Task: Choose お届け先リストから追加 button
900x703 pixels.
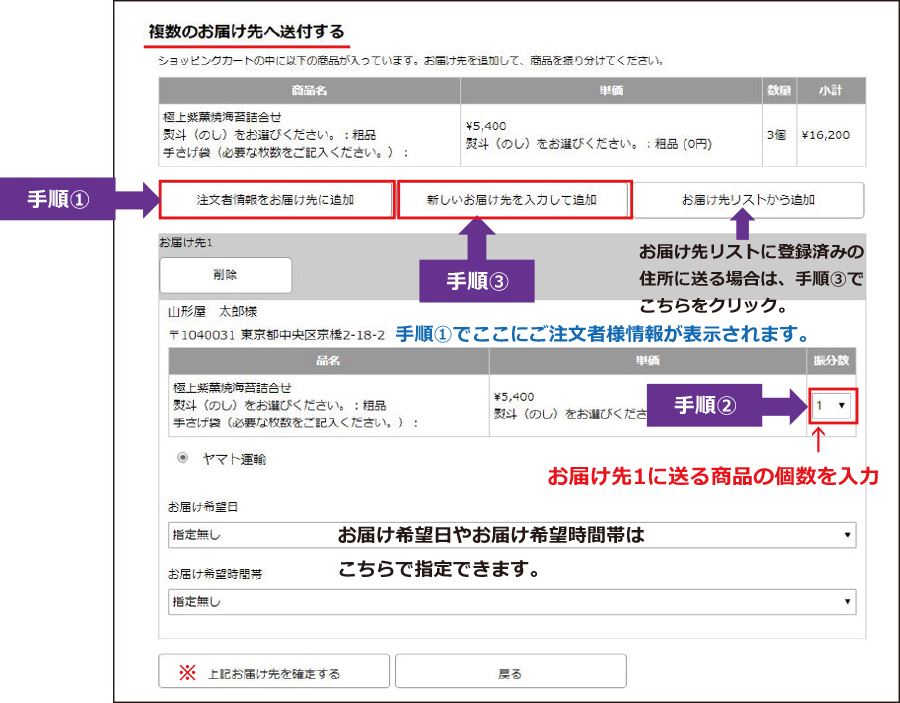Action: coord(748,199)
